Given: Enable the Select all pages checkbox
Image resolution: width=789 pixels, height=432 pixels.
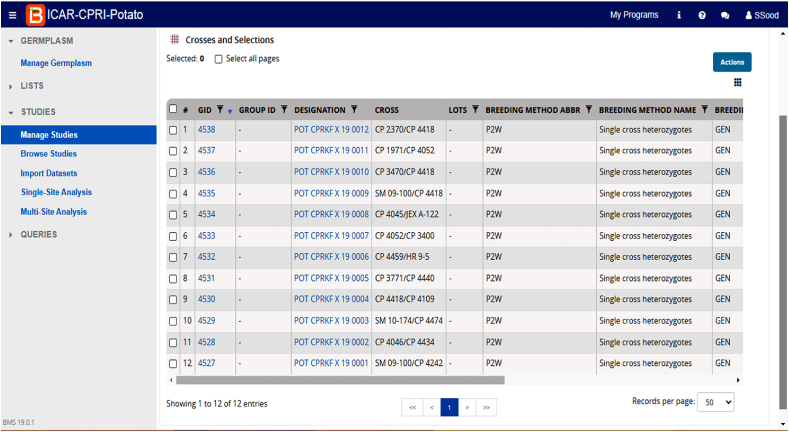Looking at the screenshot, I should coord(219,59).
